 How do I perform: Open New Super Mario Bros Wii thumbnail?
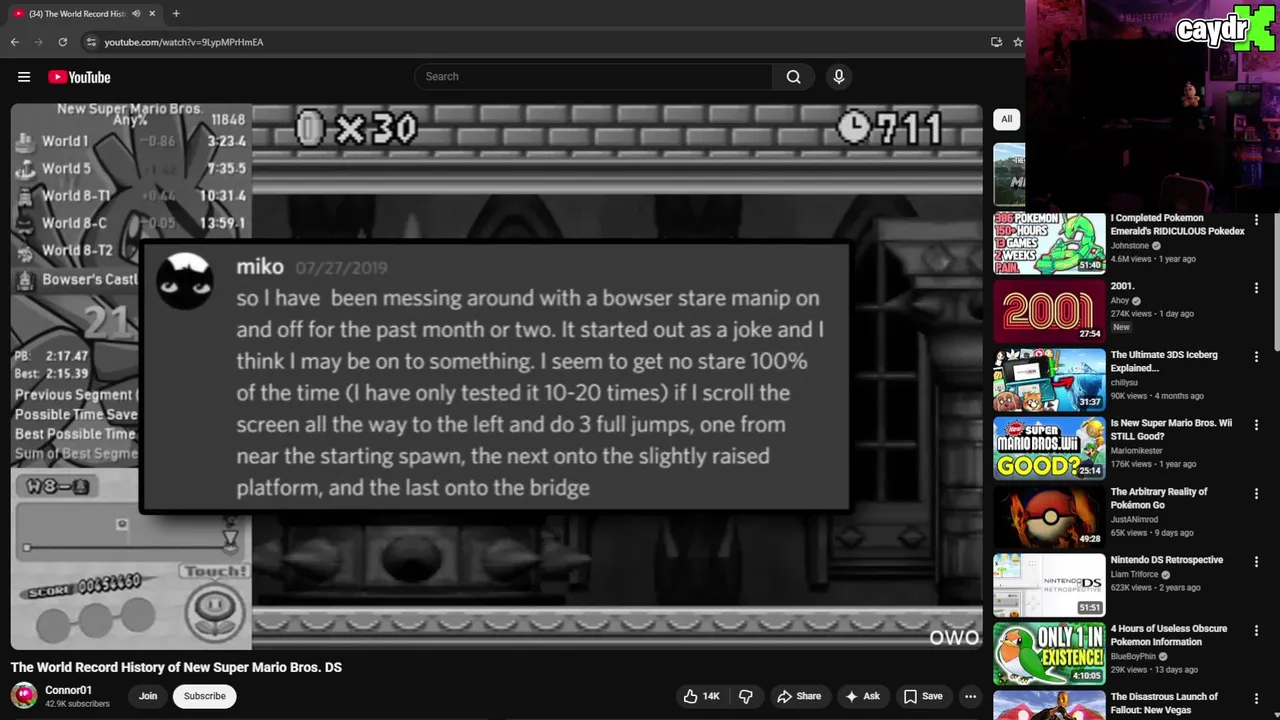pos(1049,449)
